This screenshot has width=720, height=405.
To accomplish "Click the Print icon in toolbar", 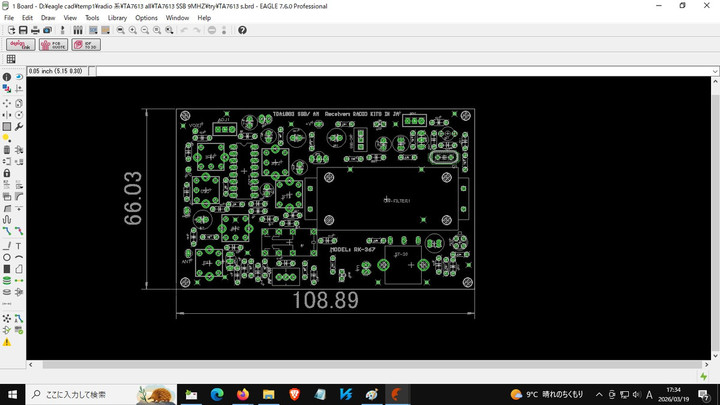I will pyautogui.click(x=35, y=30).
